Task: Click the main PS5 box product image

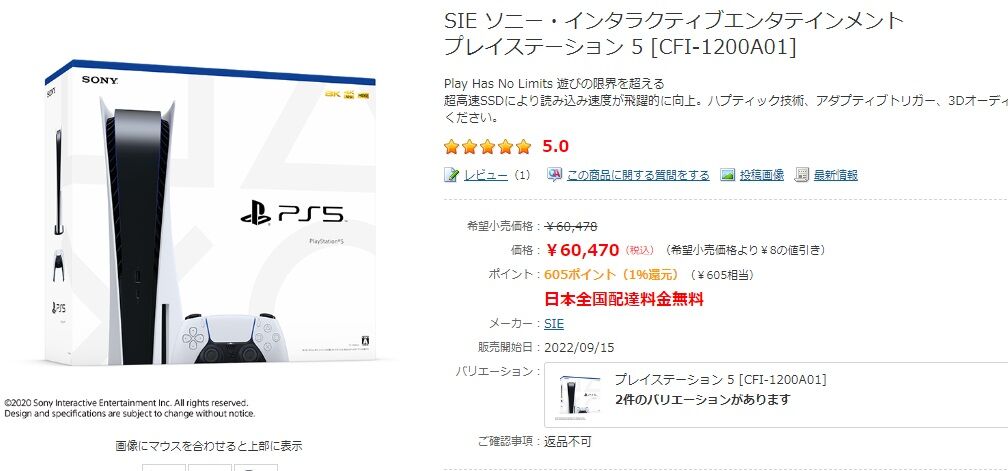Action: (x=210, y=212)
